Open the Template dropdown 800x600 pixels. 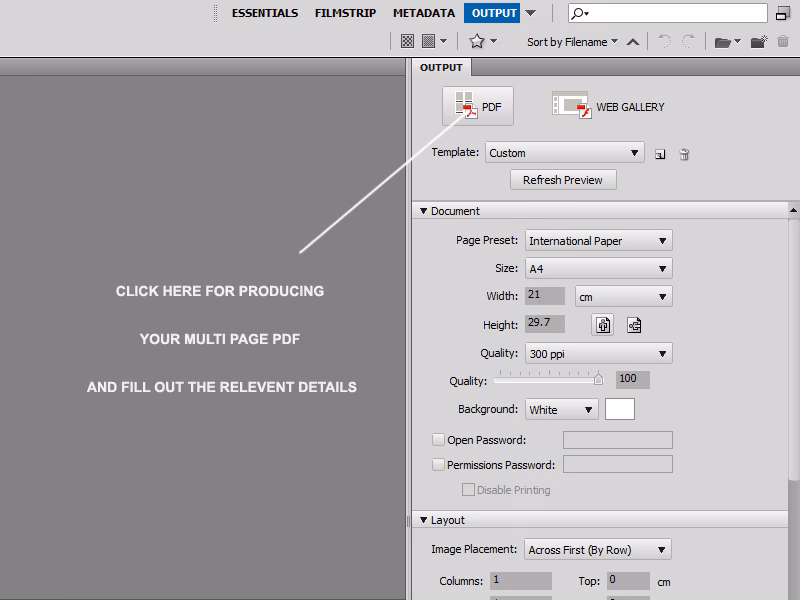point(563,153)
